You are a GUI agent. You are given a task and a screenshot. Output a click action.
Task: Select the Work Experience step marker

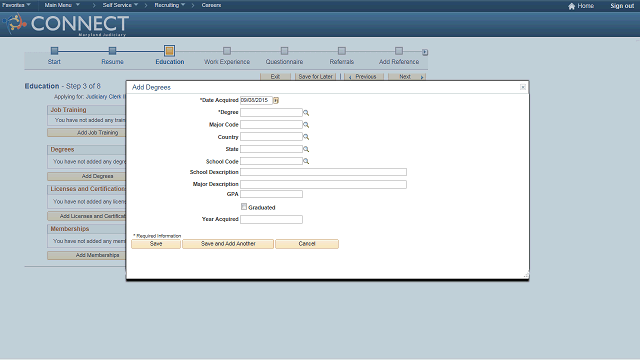(x=227, y=51)
